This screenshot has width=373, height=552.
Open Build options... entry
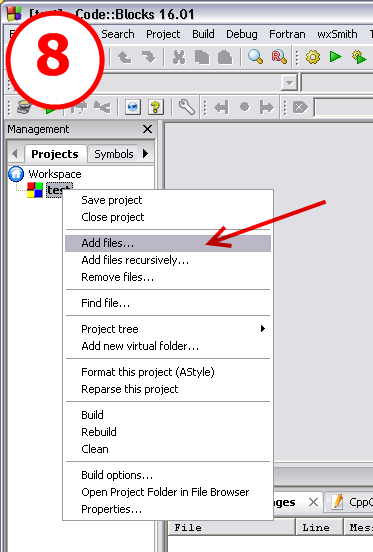click(x=168, y=475)
